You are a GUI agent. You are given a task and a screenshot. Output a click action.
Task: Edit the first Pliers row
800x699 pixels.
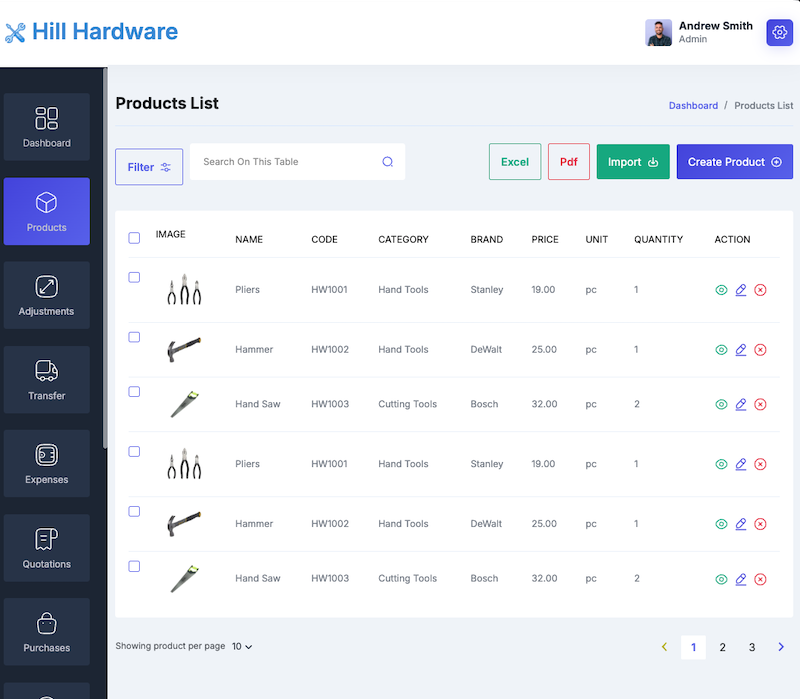(741, 290)
